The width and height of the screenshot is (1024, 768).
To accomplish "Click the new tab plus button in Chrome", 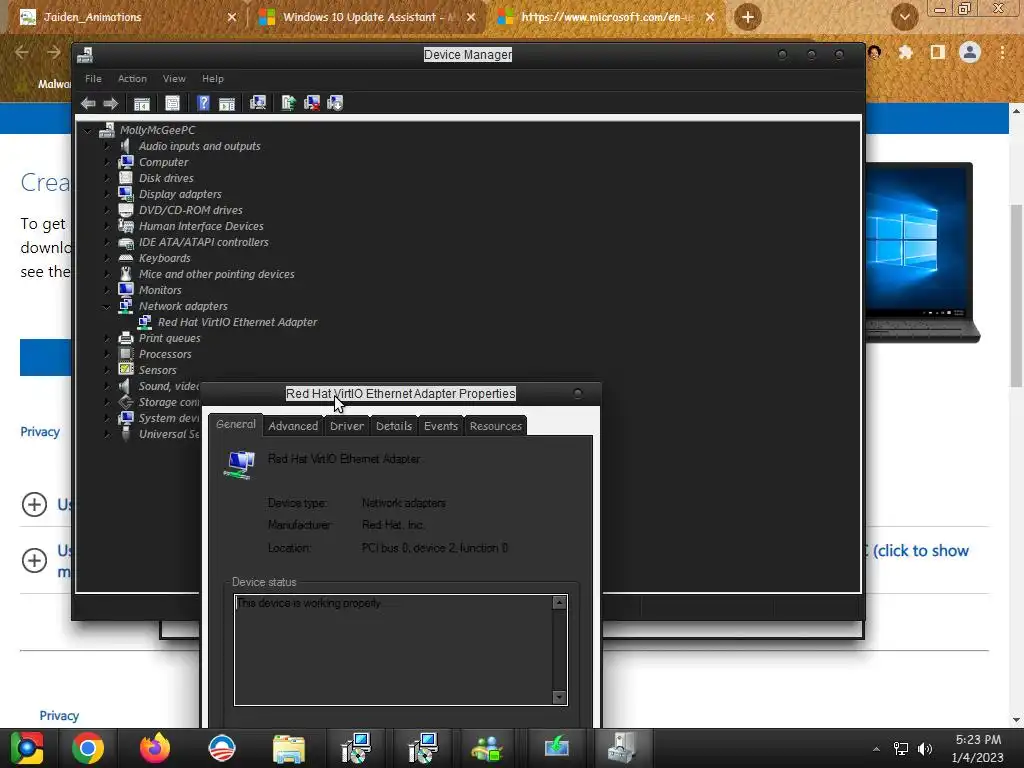I will (748, 17).
